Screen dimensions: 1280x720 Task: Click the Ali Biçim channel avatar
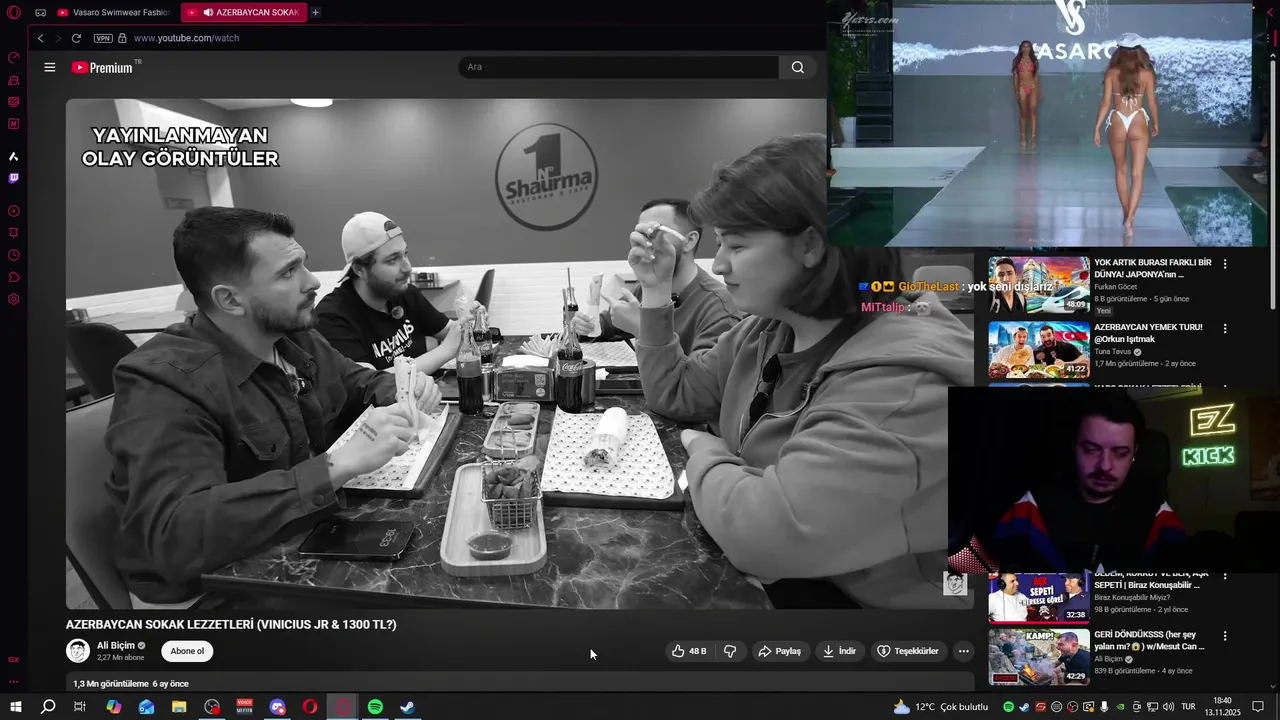point(78,651)
